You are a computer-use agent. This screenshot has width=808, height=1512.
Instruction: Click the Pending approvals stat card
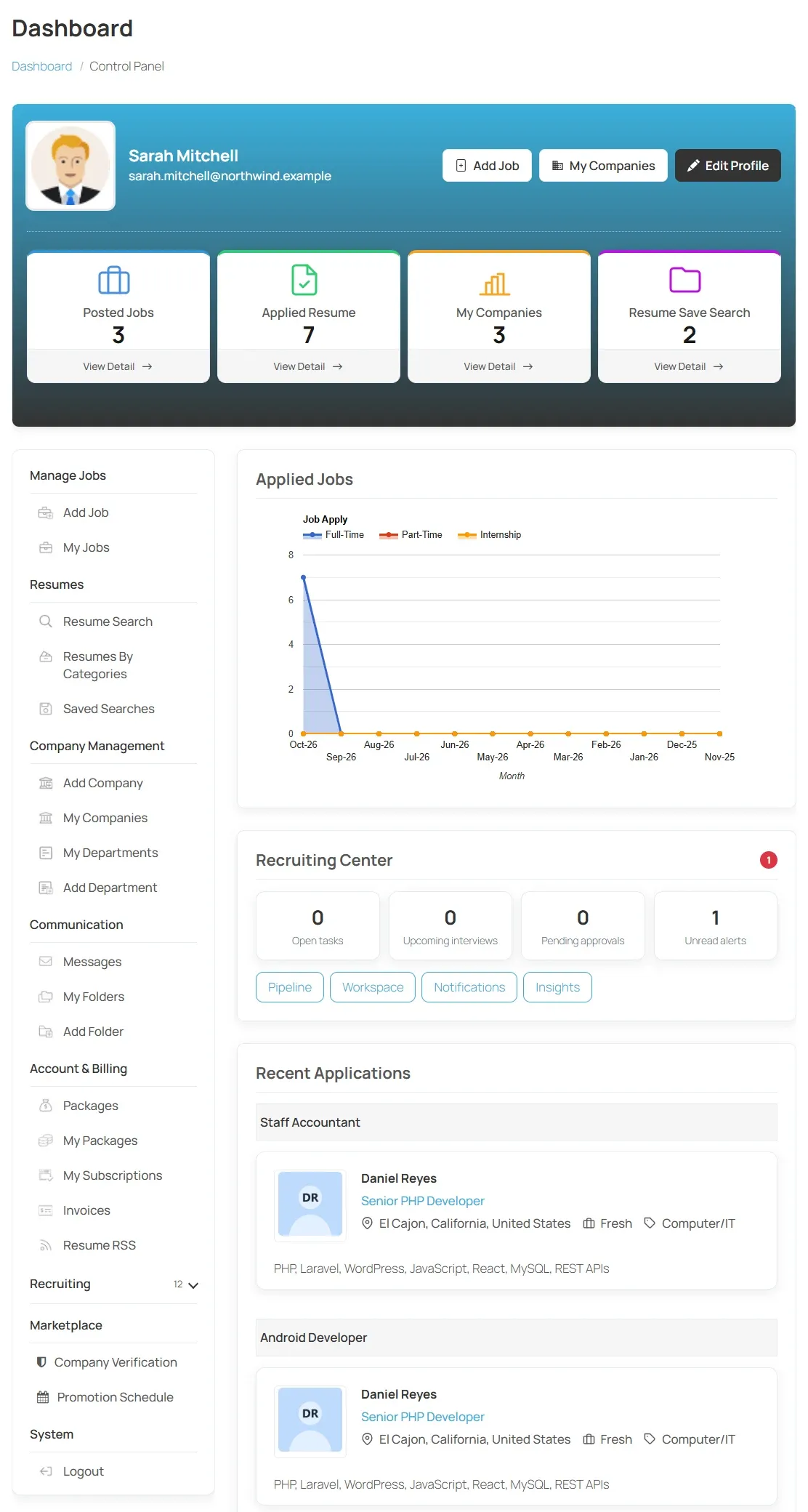tap(583, 926)
